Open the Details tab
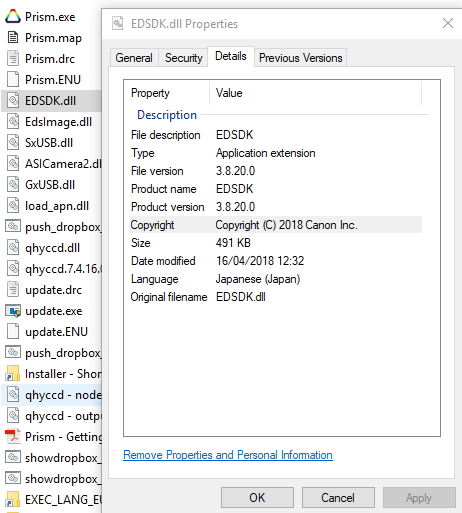This screenshot has width=462, height=513. tap(231, 56)
